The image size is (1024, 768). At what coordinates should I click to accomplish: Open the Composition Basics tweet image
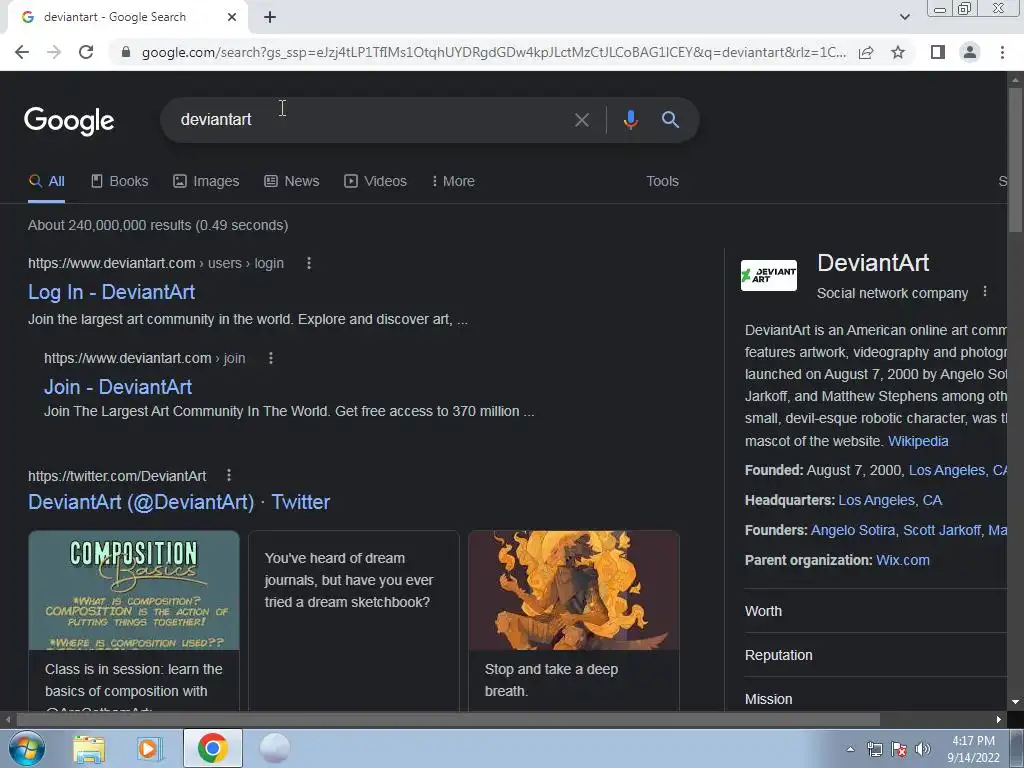coord(134,590)
